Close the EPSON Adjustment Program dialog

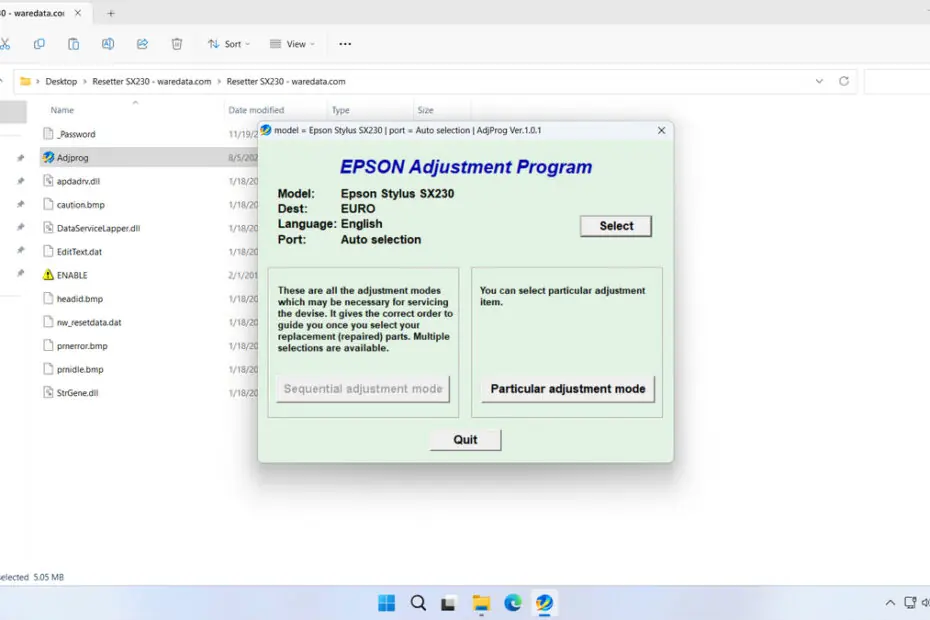(x=661, y=130)
